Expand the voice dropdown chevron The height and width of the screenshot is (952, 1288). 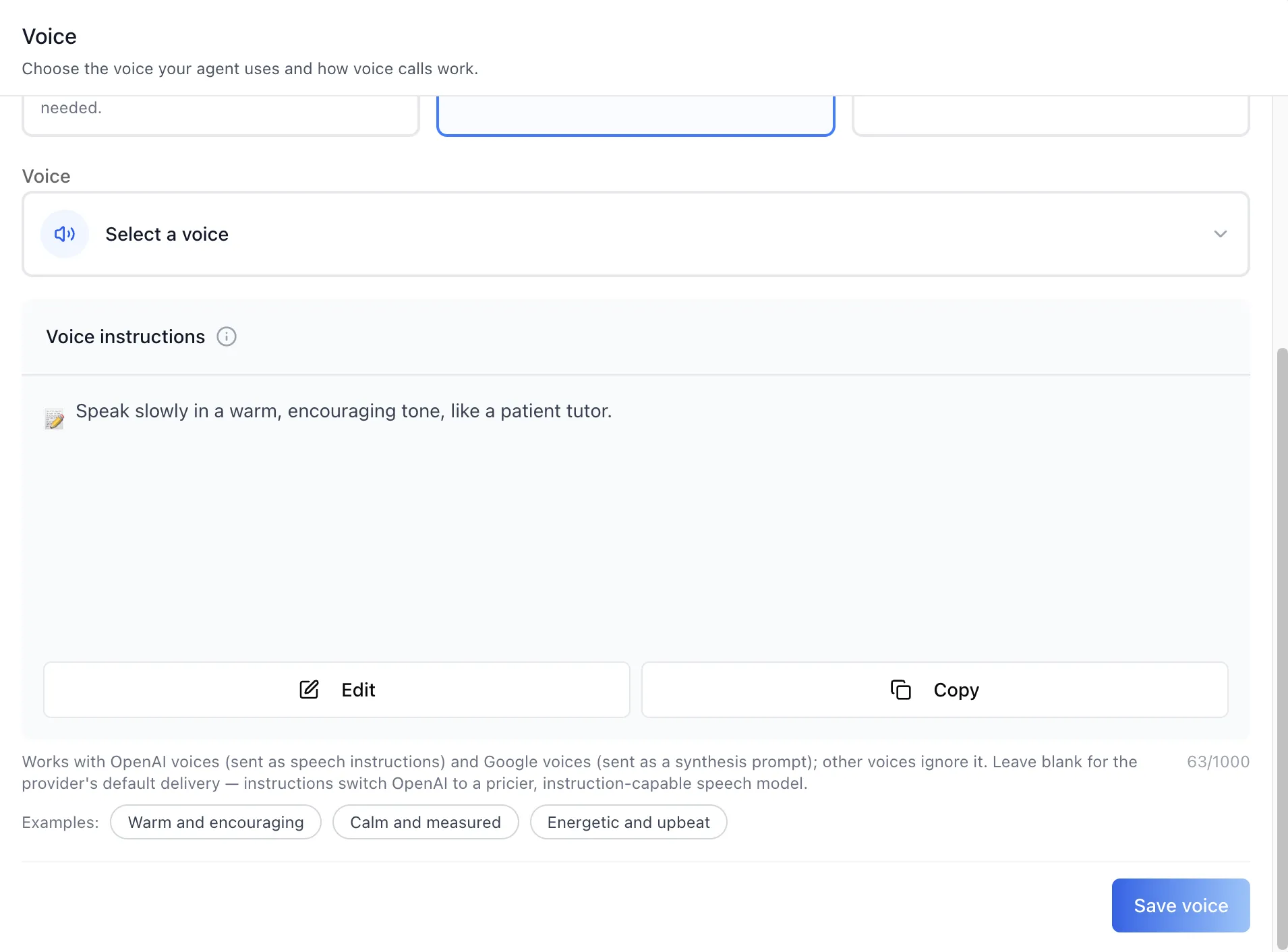click(x=1221, y=234)
